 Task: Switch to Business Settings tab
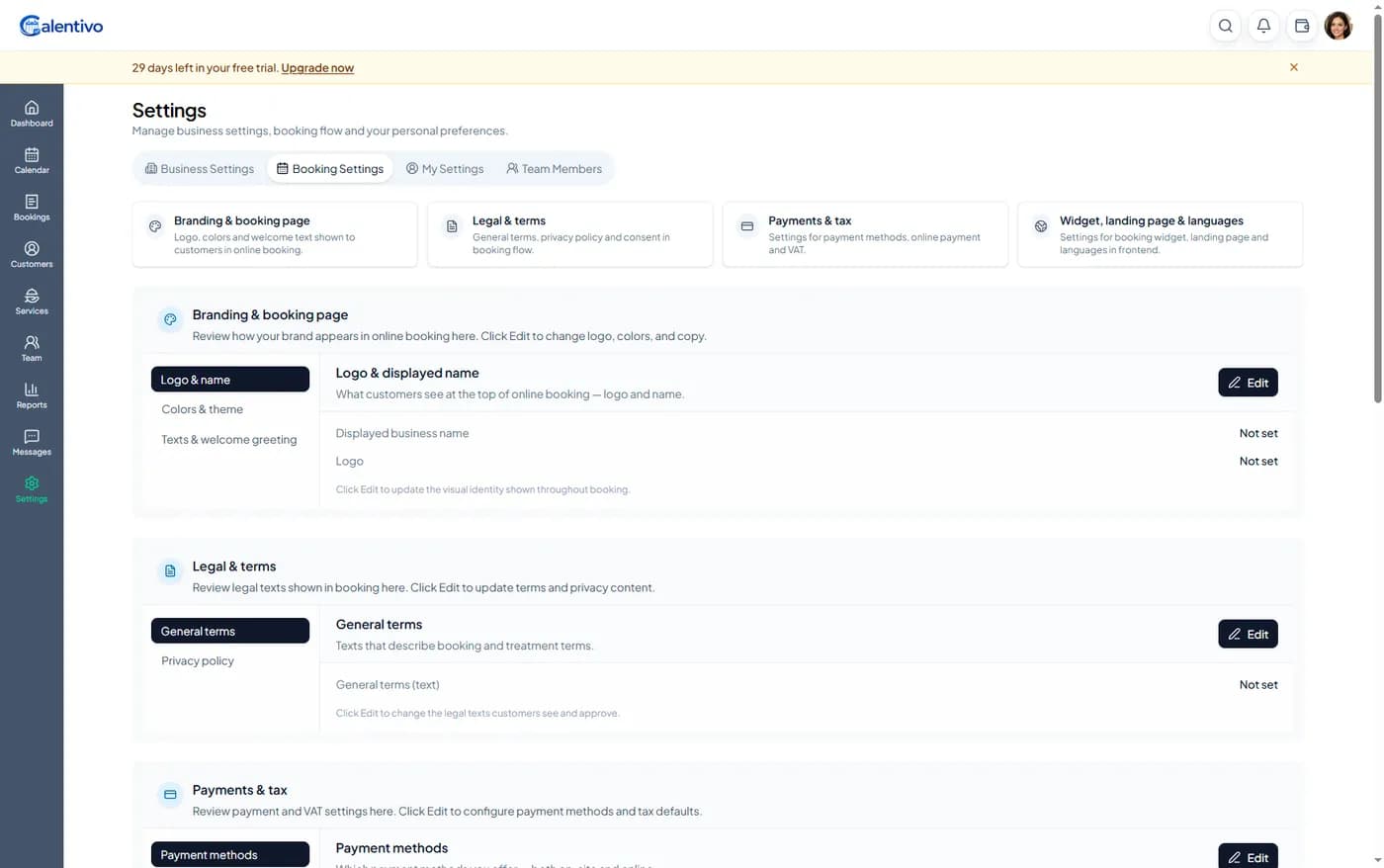coord(200,169)
